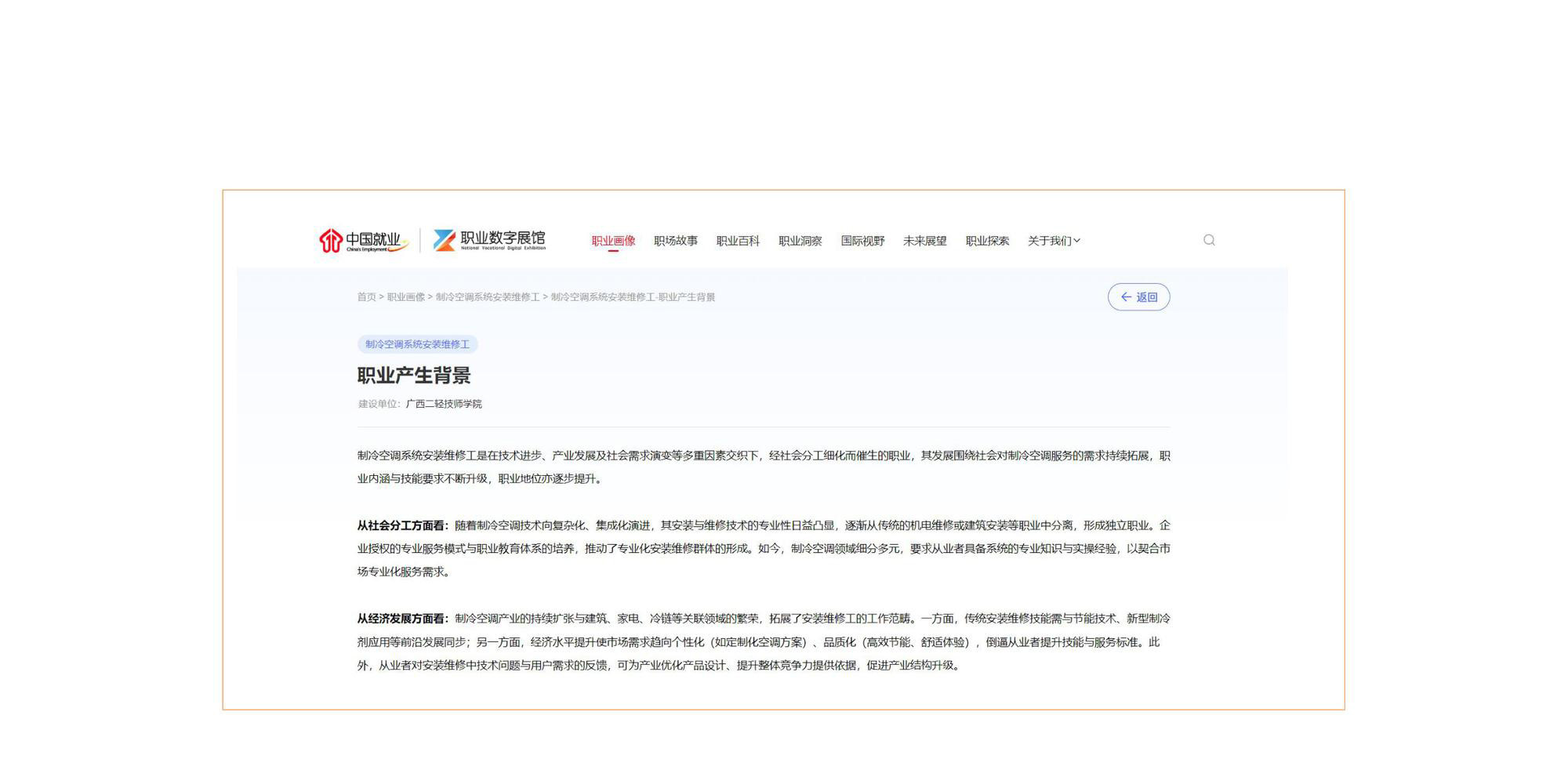Open the 中国就业 logo
The height and width of the screenshot is (781, 1568).
364,241
